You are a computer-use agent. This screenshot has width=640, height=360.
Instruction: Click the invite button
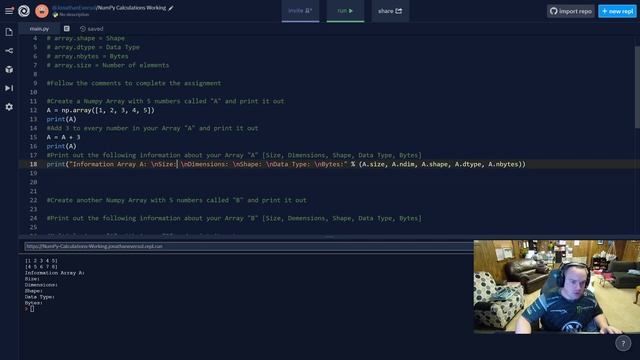[x=300, y=11]
